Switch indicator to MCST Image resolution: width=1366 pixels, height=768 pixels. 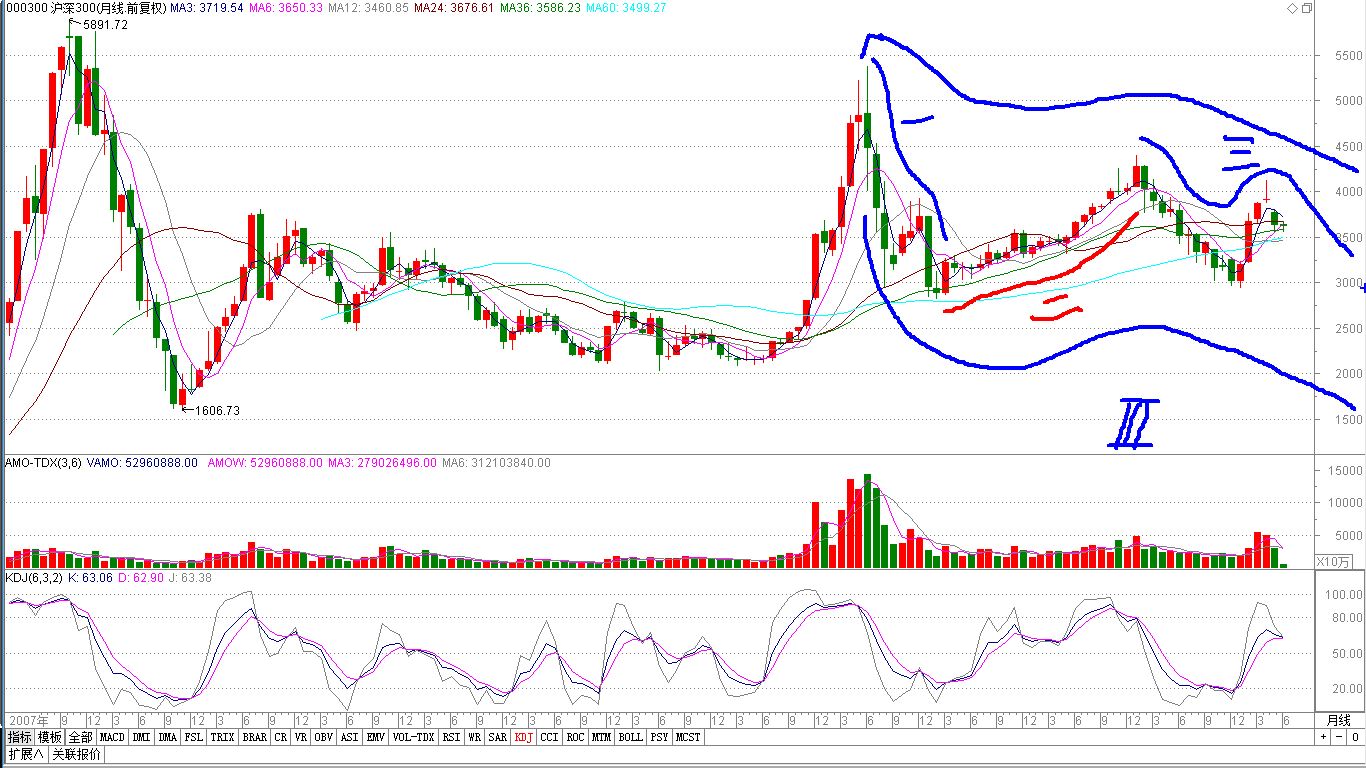[688, 737]
